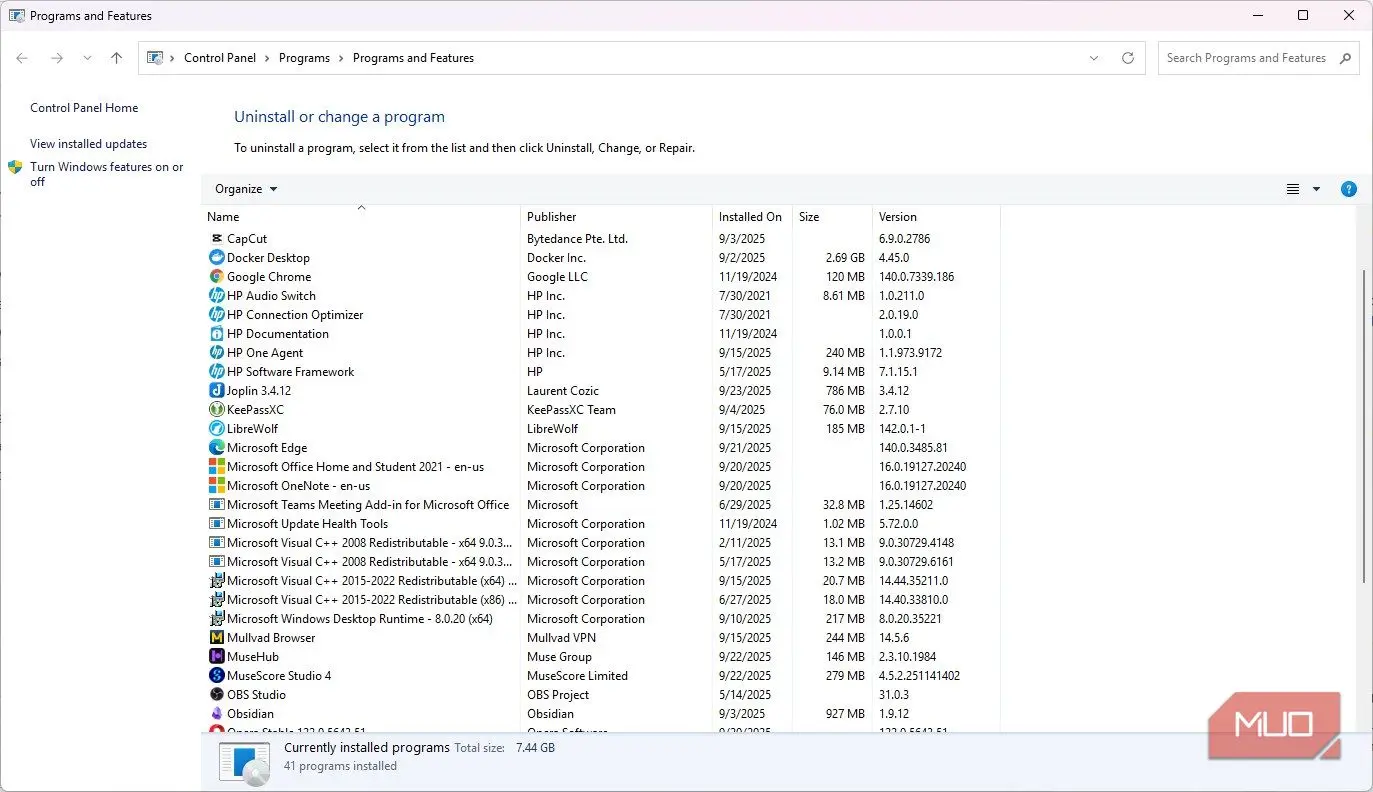Image resolution: width=1373 pixels, height=792 pixels.
Task: Select the Microsoft Visual C++ 2015-2022 (x64) row
Action: (x=600, y=581)
